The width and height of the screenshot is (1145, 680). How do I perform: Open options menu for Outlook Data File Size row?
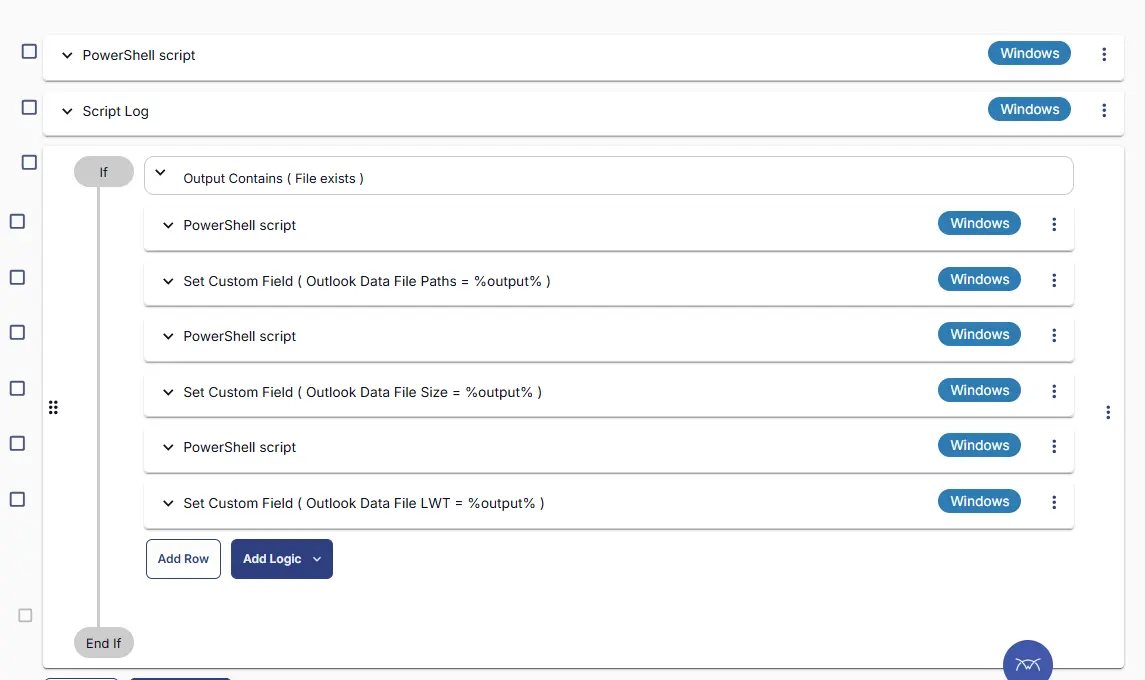[x=1054, y=391]
